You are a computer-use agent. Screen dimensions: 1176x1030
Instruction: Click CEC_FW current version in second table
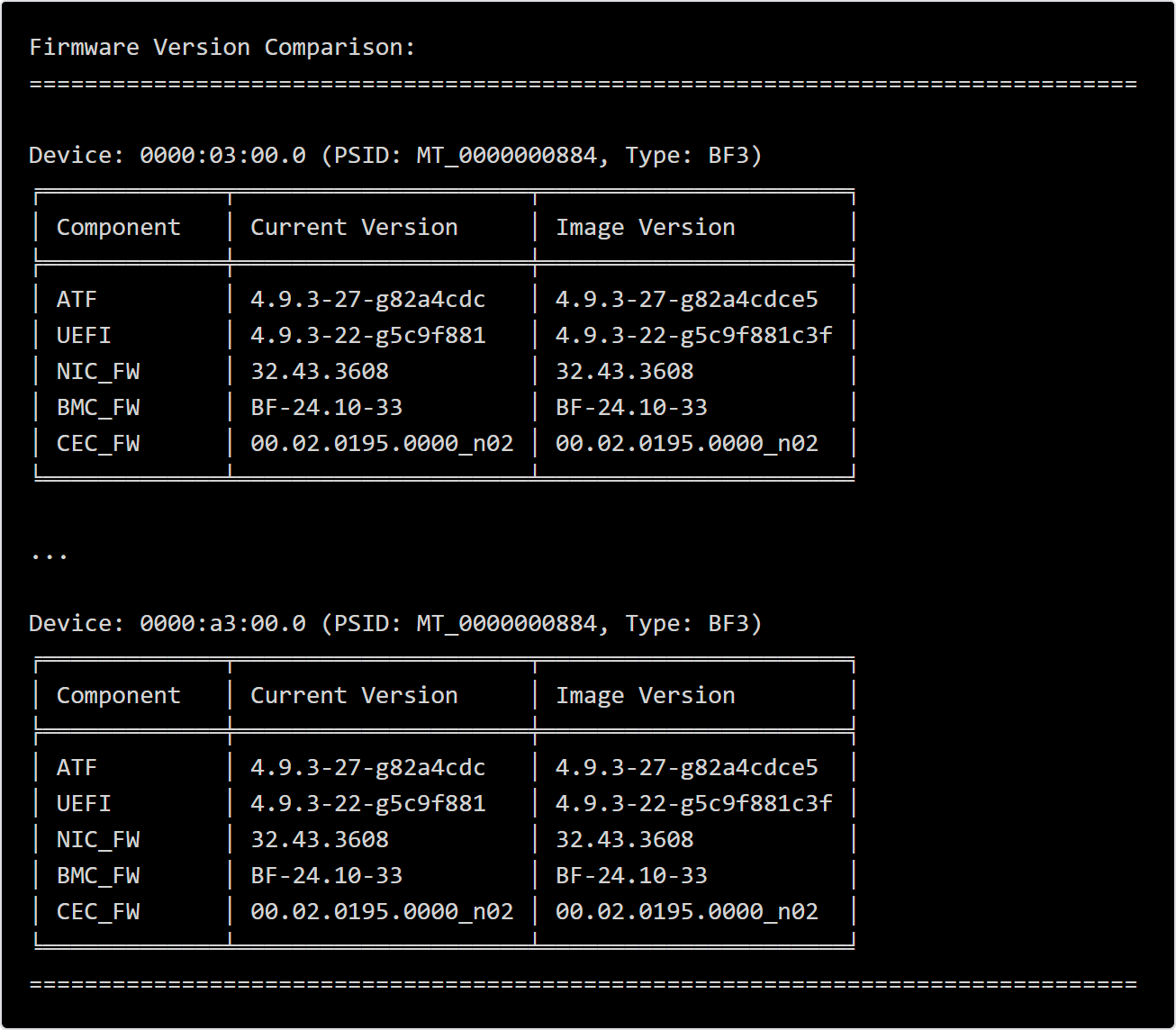pos(382,912)
